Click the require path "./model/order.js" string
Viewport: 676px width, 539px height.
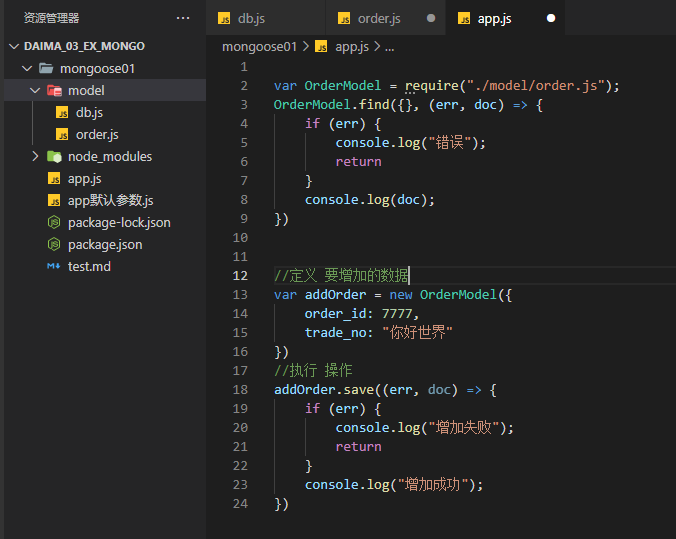point(535,86)
